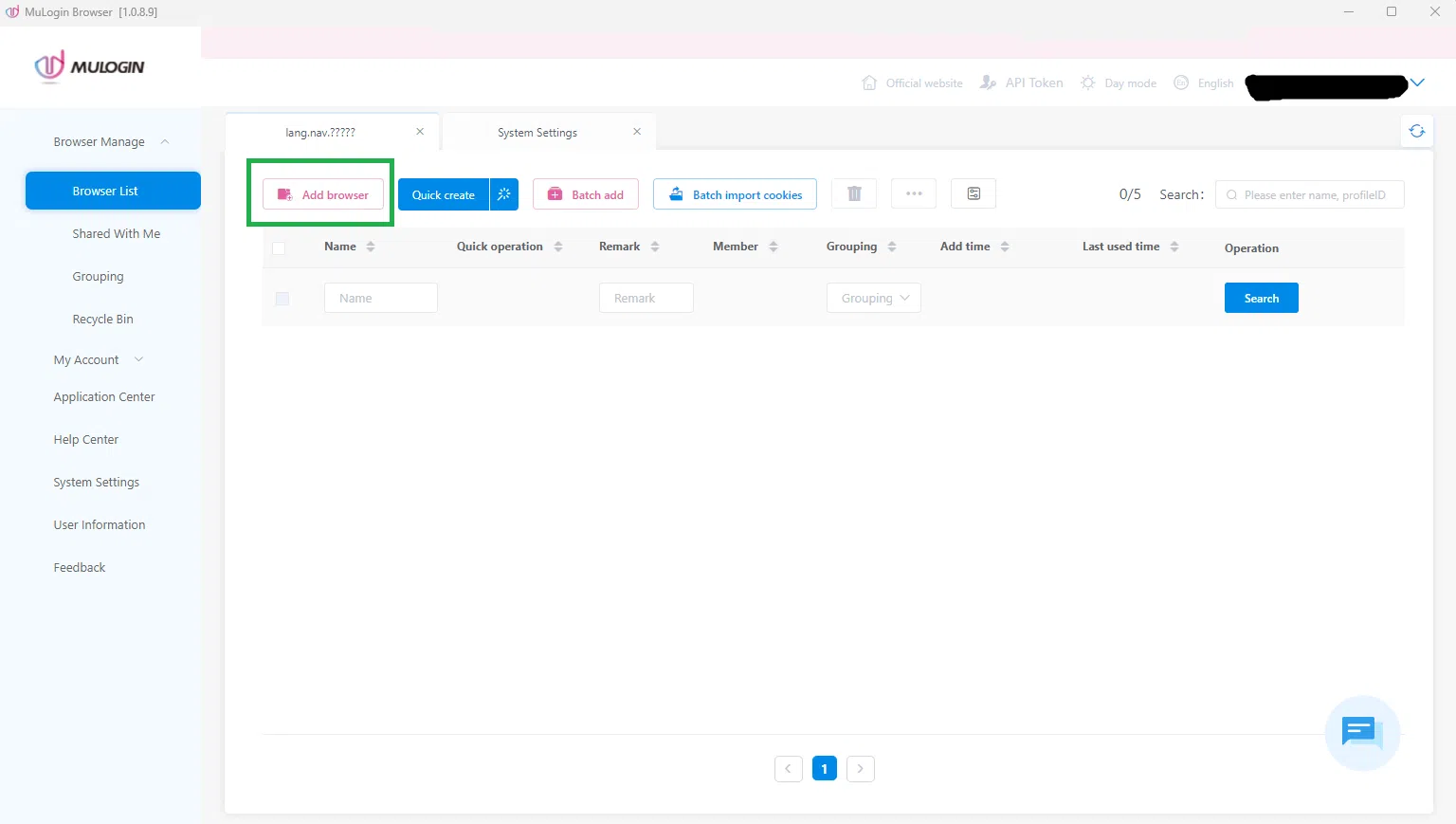
Task: Click the 0/5 profile counter
Action: coord(1130,194)
